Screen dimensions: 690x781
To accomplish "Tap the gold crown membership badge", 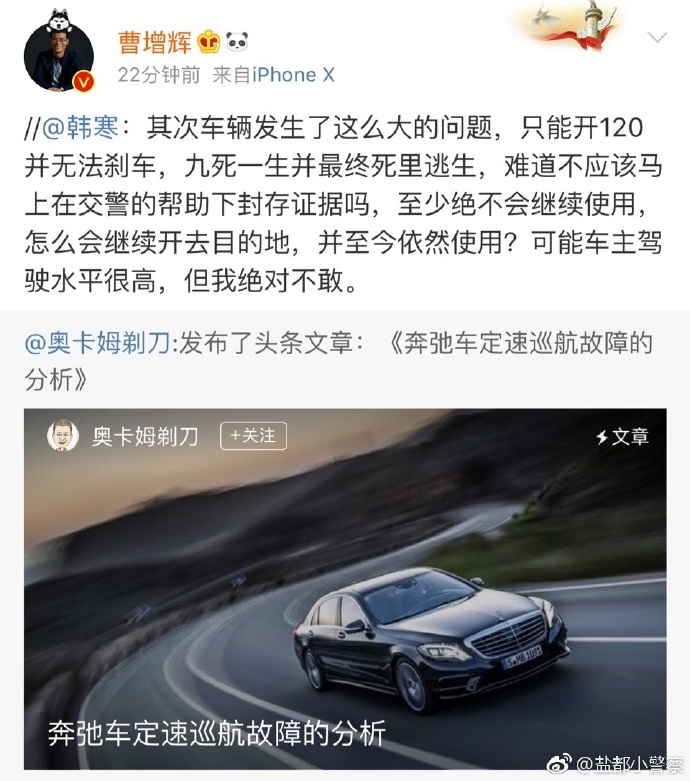I will [208, 42].
